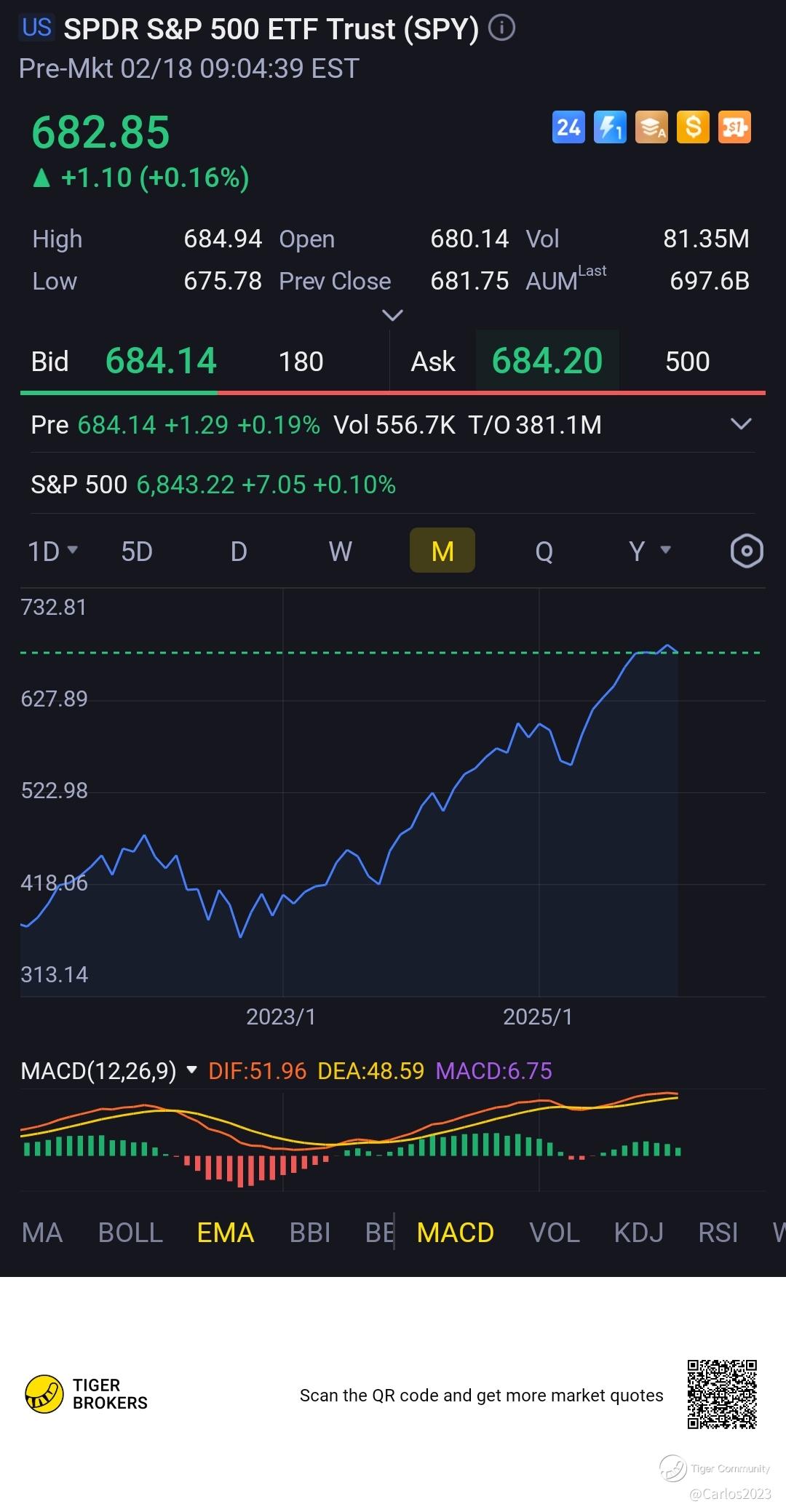
Task: Open chart settings hexagon icon
Action: (x=747, y=551)
